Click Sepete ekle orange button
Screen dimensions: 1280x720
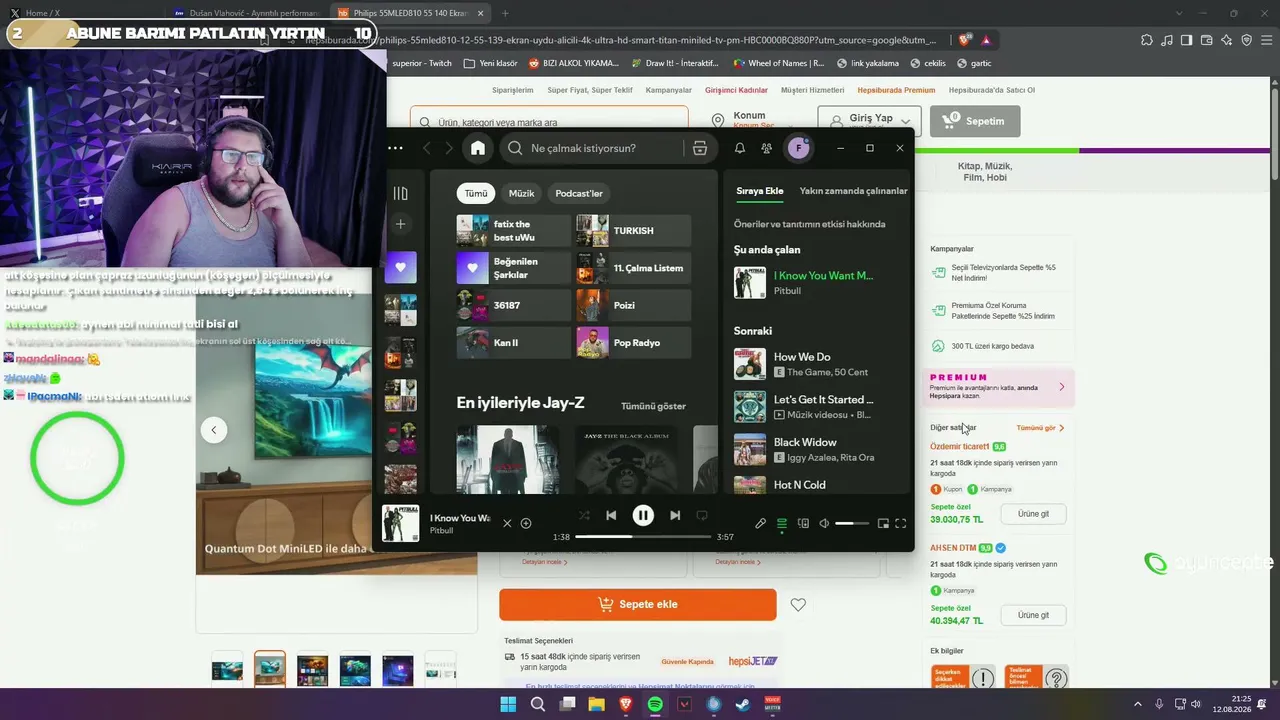[x=638, y=604]
